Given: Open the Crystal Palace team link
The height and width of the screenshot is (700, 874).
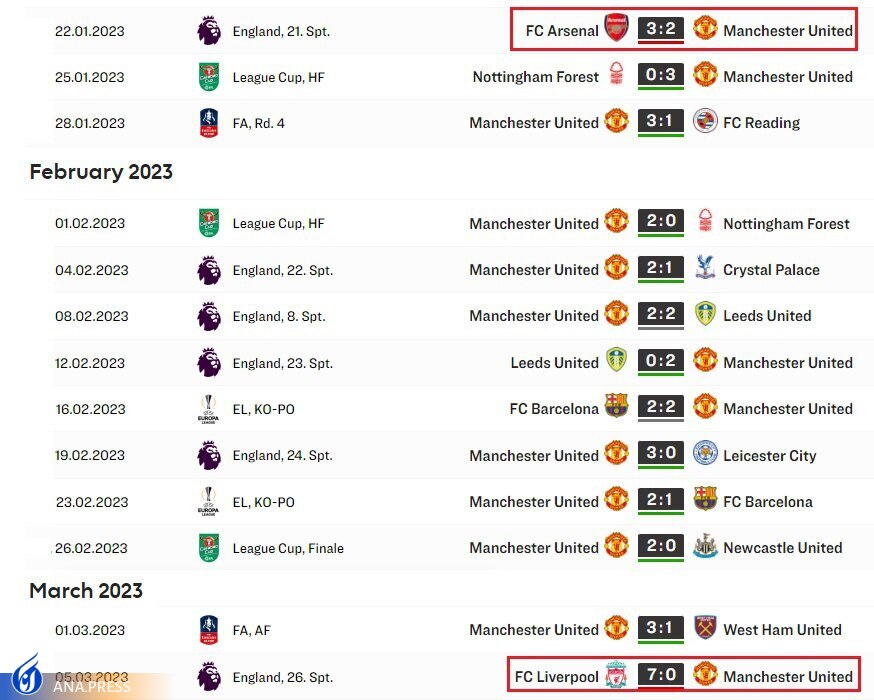Looking at the screenshot, I should (771, 270).
